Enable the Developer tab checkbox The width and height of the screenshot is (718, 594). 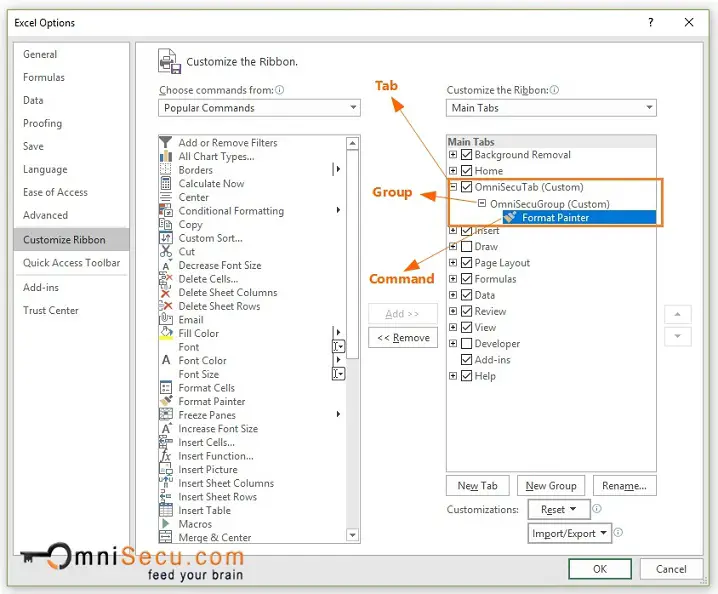(x=466, y=343)
